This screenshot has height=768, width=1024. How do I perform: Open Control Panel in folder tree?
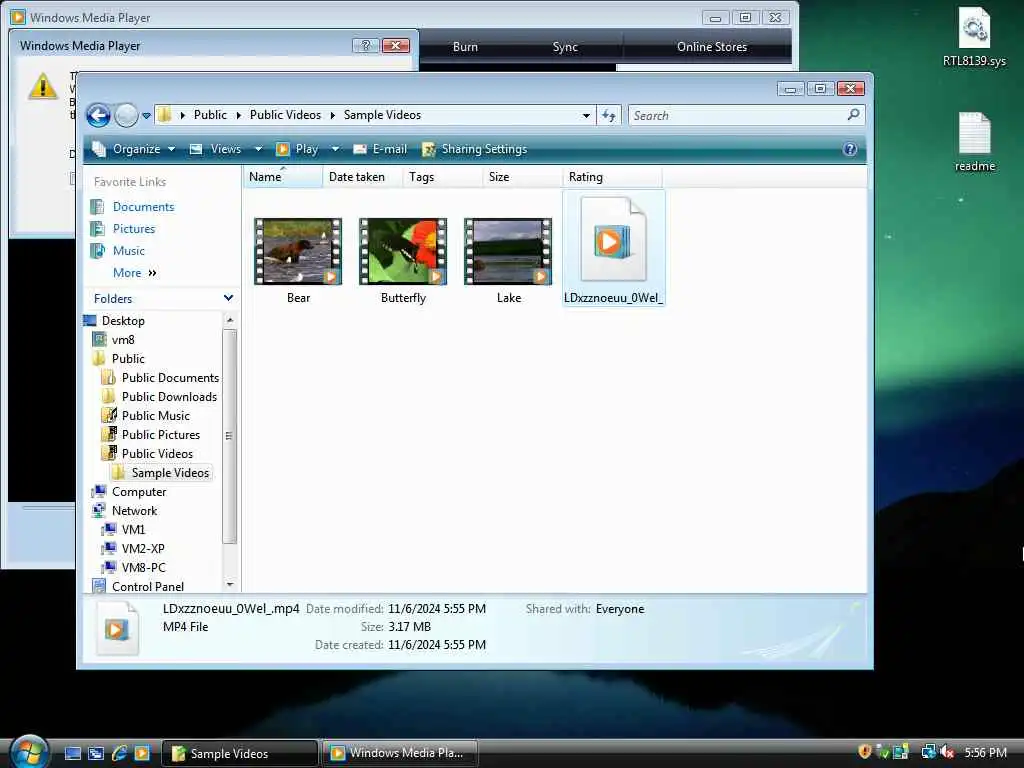pos(148,586)
